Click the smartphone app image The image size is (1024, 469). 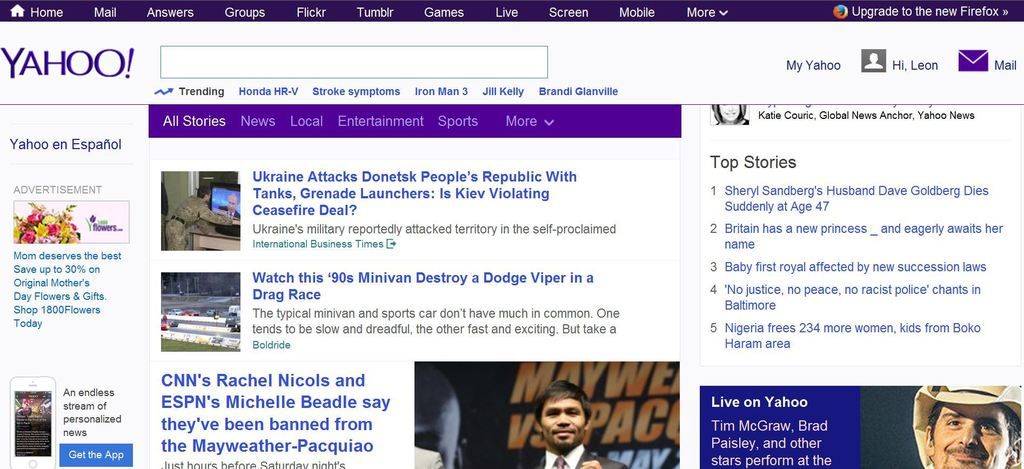click(x=33, y=422)
